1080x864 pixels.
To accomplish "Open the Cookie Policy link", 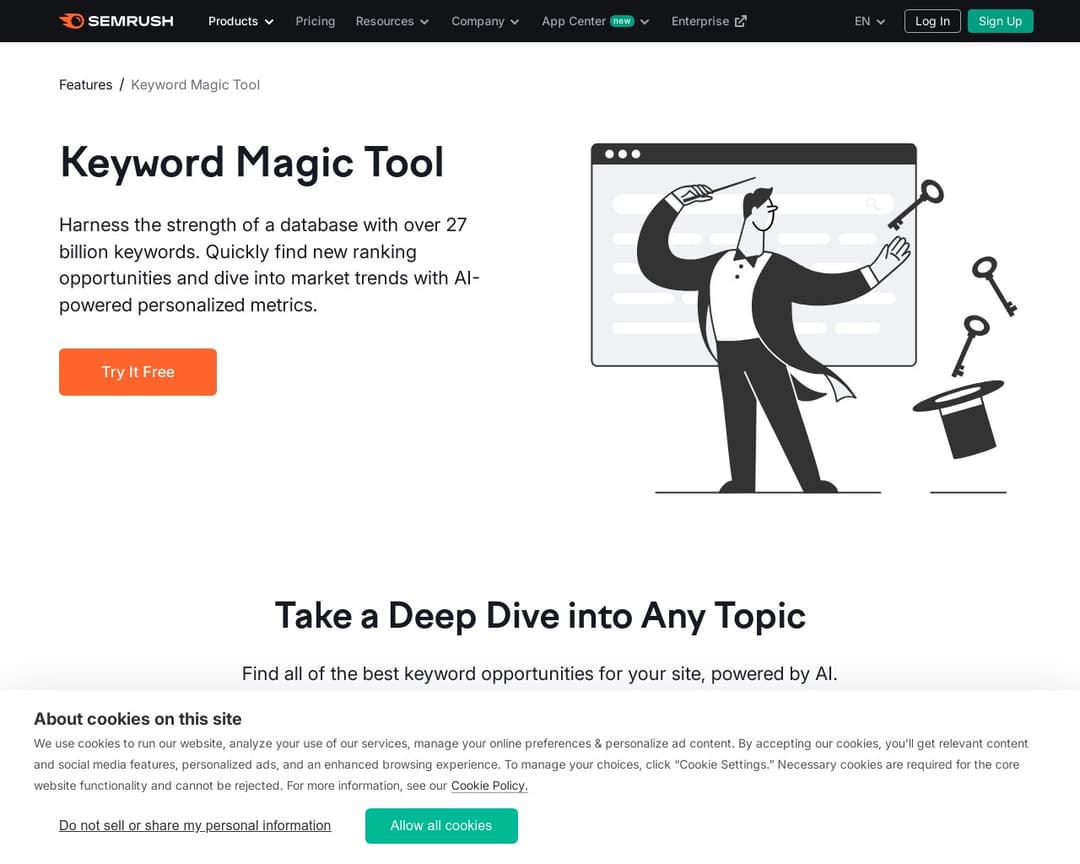I will coord(488,785).
